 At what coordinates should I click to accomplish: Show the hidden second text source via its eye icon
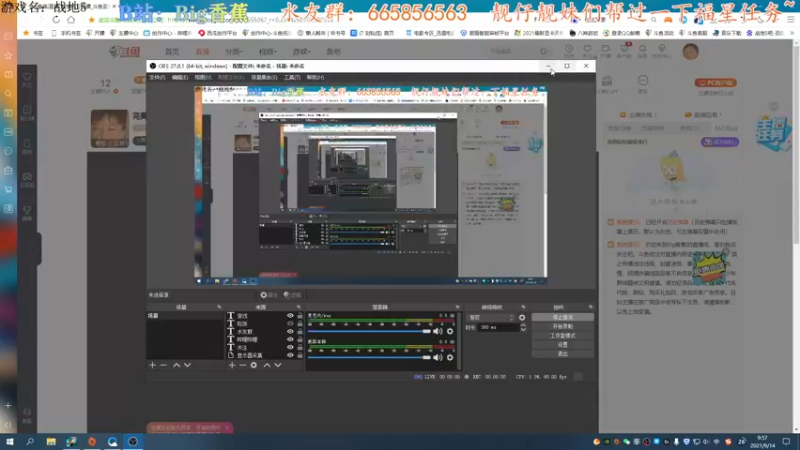pos(290,323)
